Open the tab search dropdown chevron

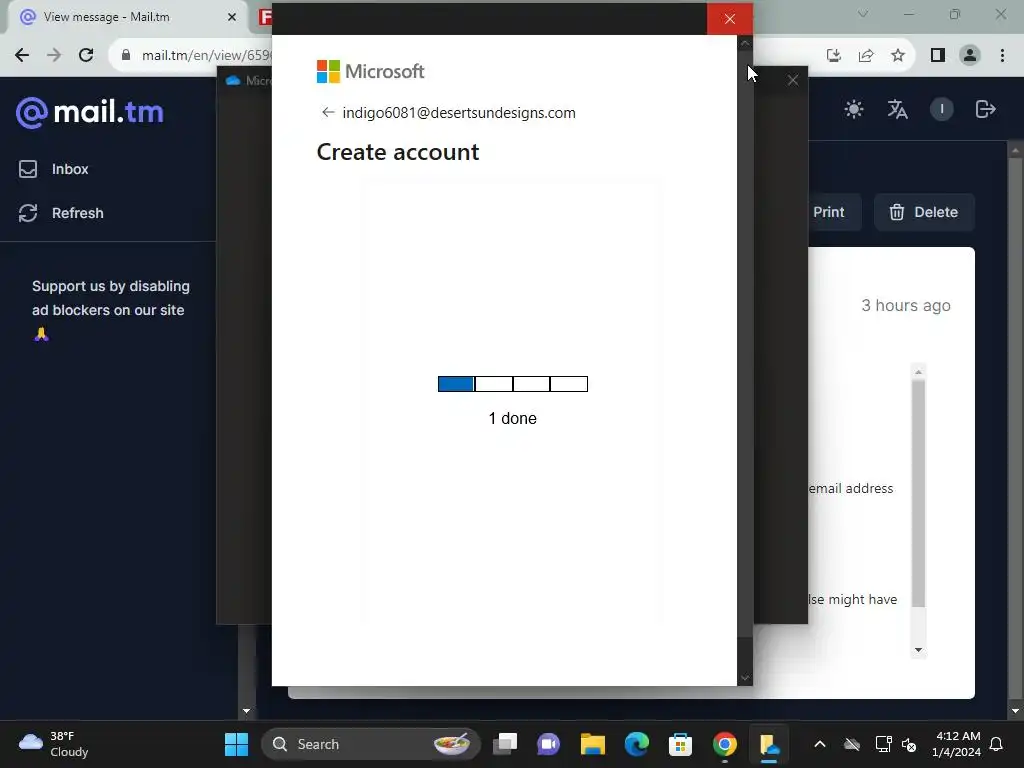[863, 14]
